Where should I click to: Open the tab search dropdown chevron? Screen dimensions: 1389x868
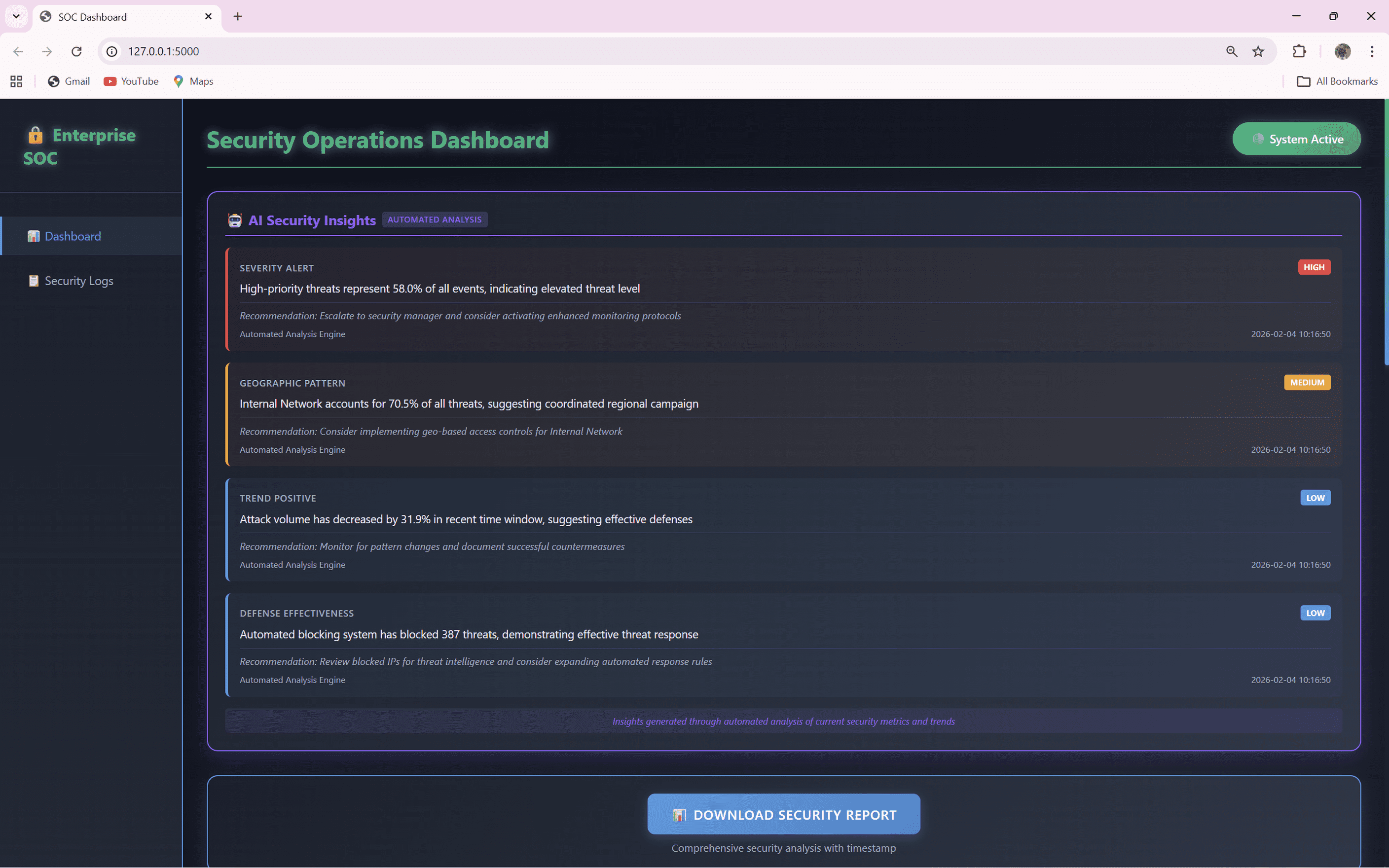pyautogui.click(x=15, y=16)
